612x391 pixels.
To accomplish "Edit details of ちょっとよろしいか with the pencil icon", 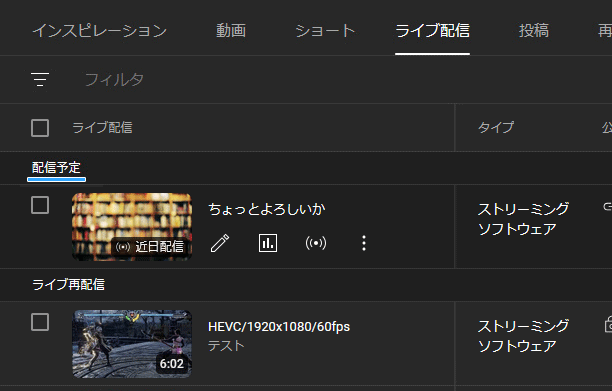I will click(220, 243).
